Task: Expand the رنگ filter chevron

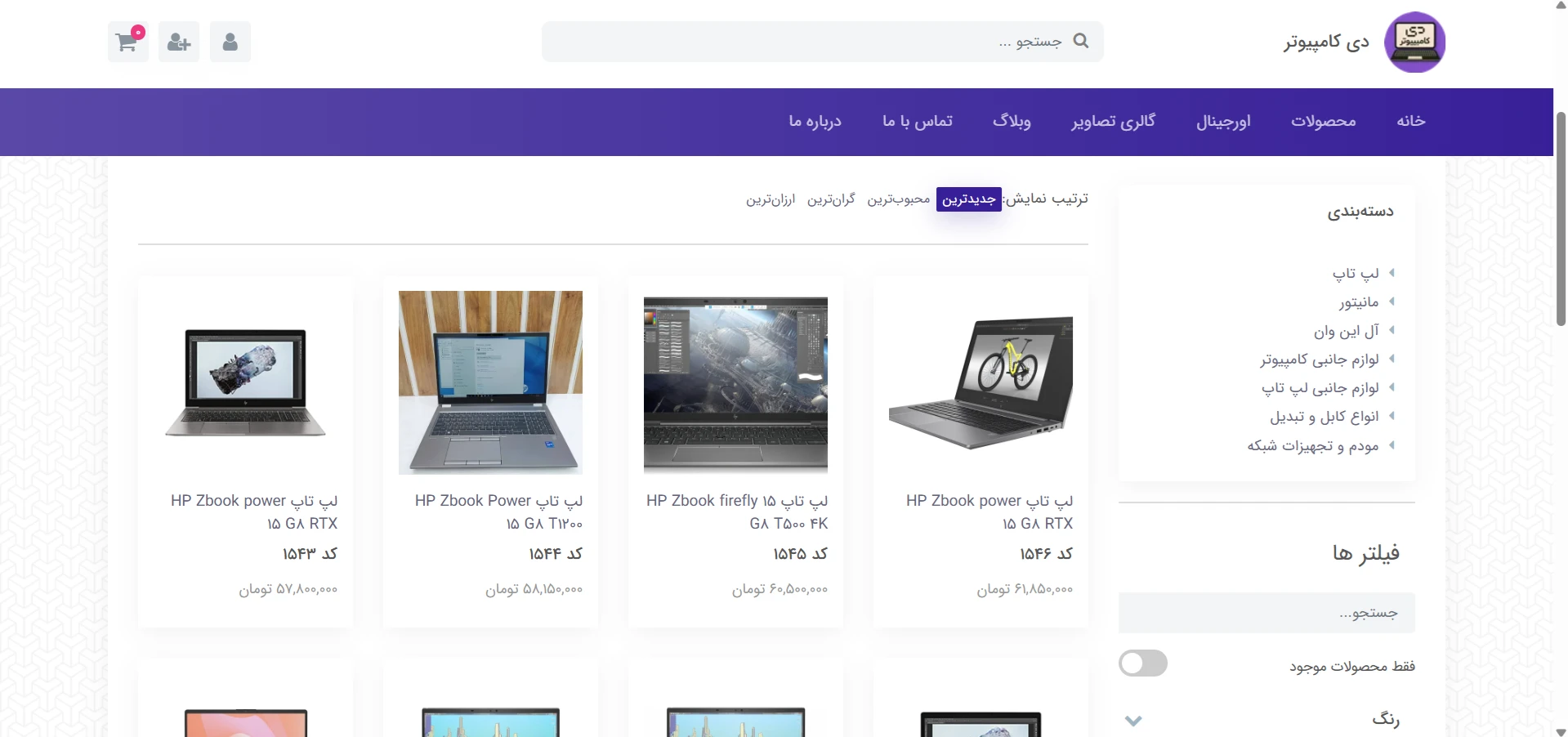Action: click(x=1133, y=721)
